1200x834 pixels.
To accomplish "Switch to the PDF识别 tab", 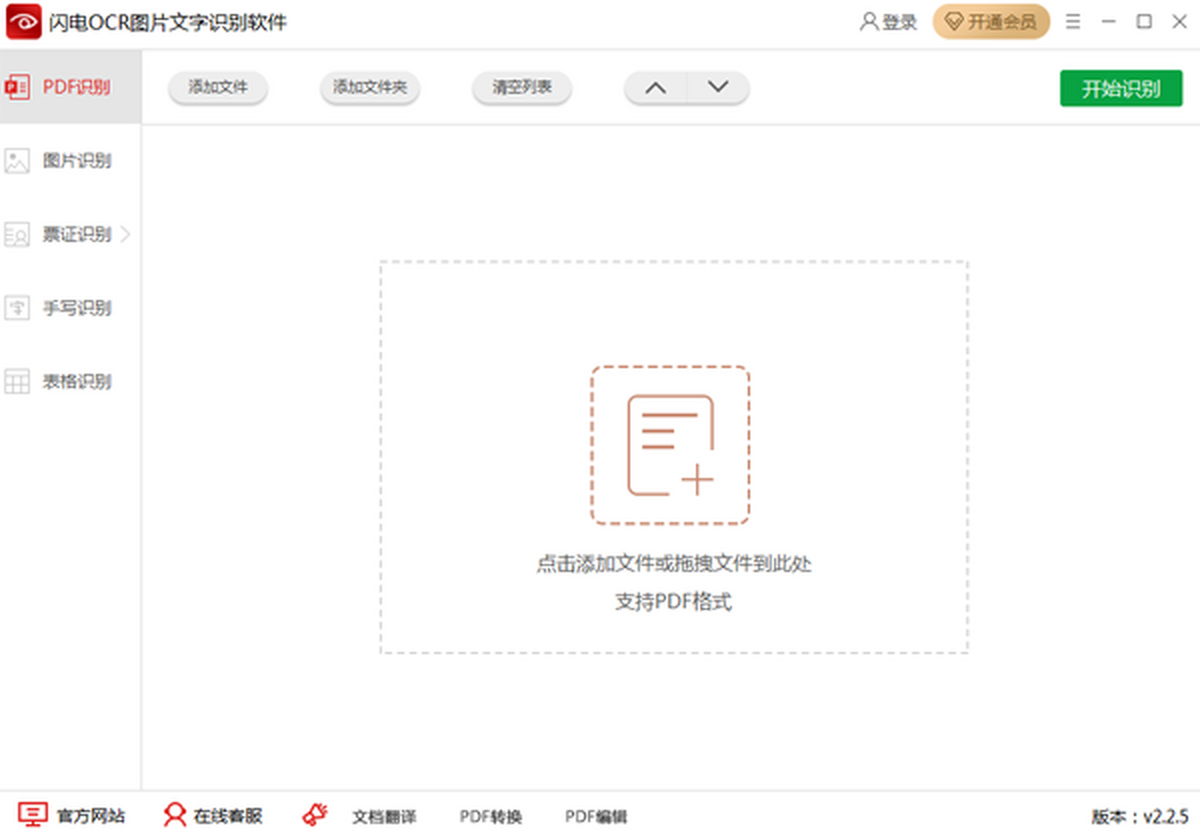I will (x=70, y=87).
